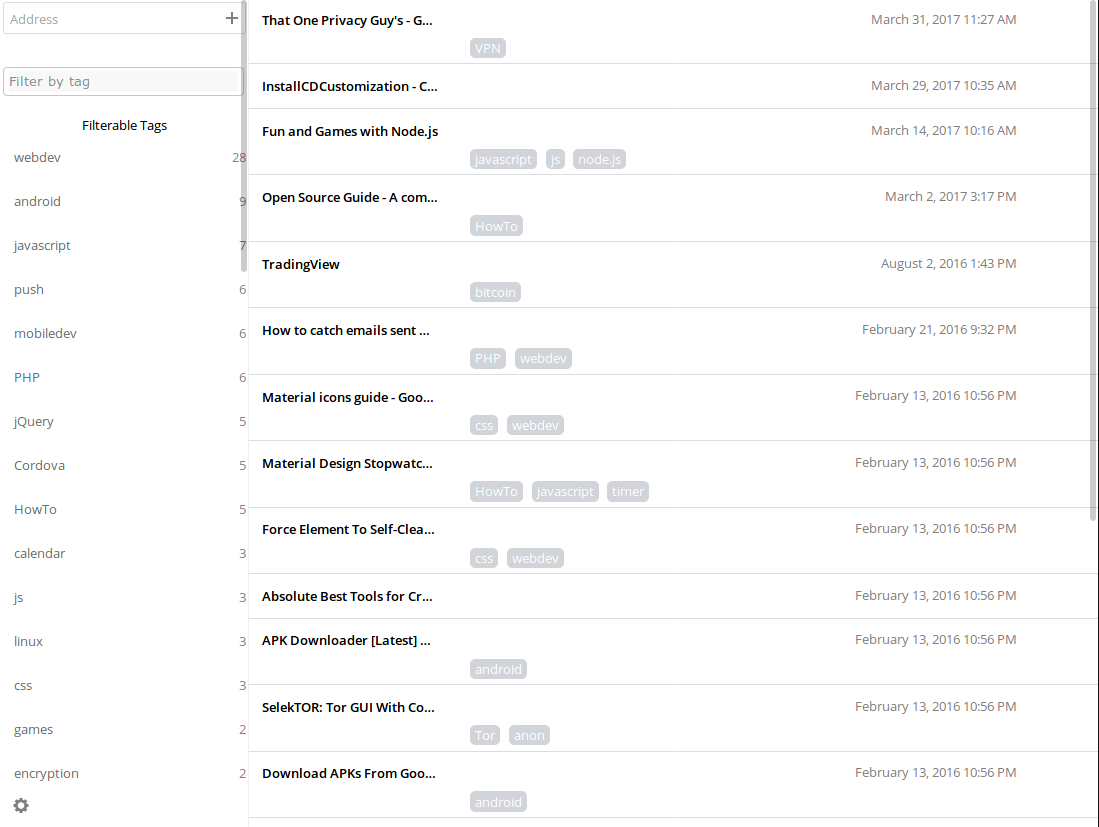Open the Open Source Guide bookmark
This screenshot has width=1099, height=827.
coord(350,198)
